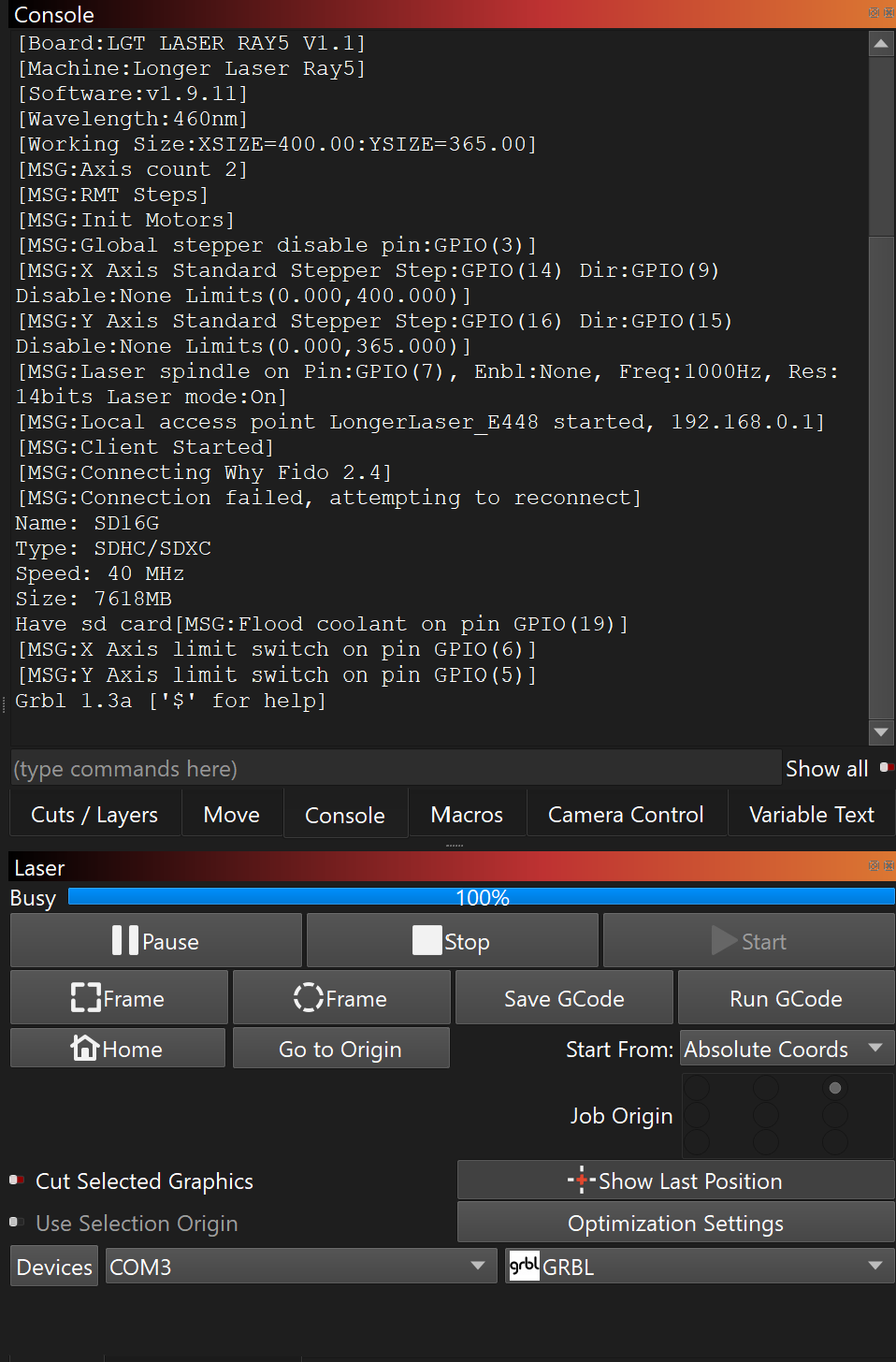
Task: Enable Cut Selected Graphics toggle
Action: click(x=16, y=1181)
